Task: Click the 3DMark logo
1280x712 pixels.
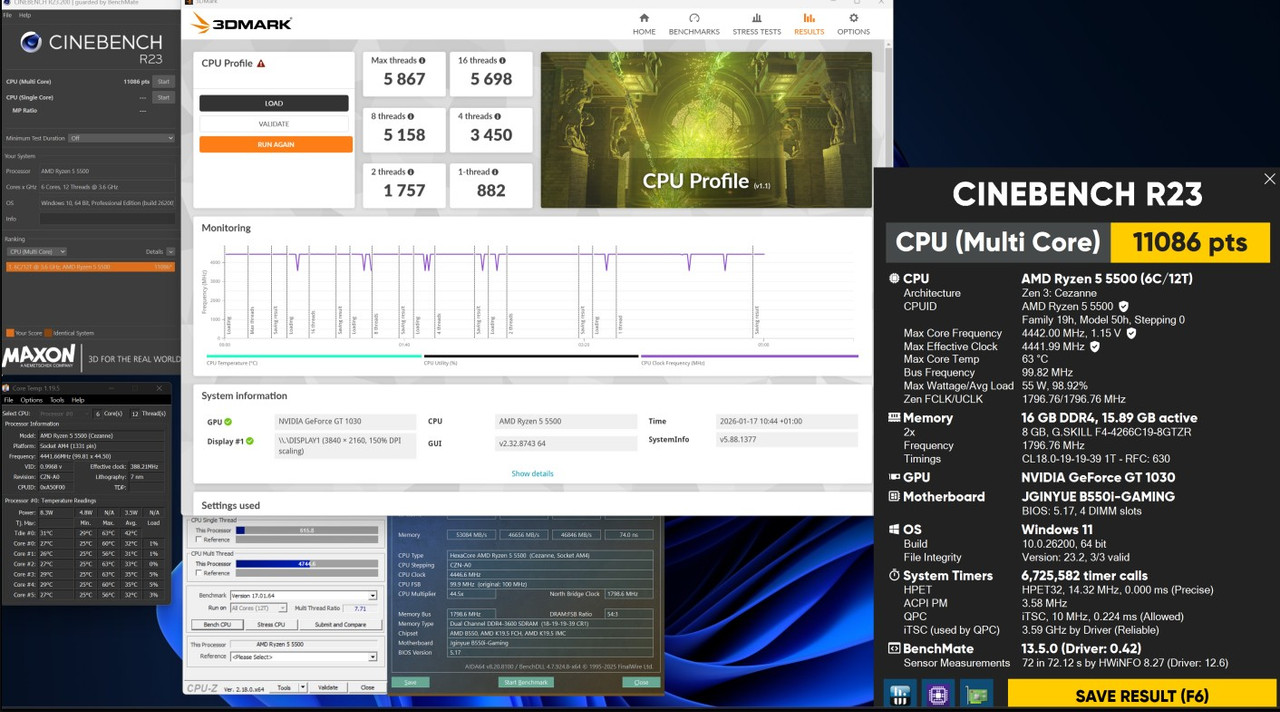Action: coord(241,23)
